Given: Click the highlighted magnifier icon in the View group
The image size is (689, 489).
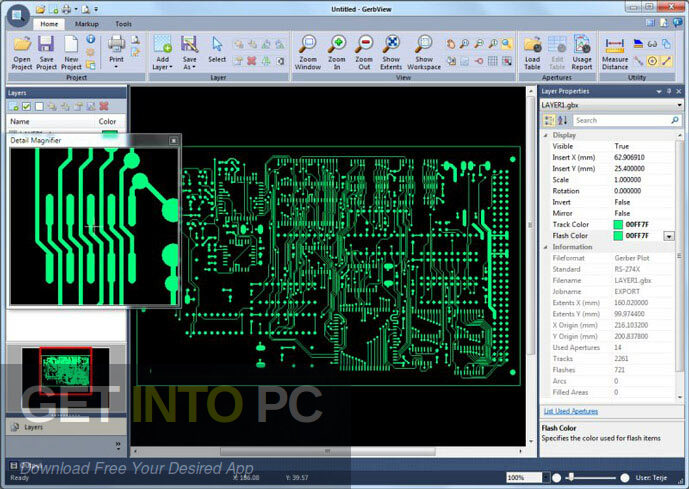Looking at the screenshot, I should pyautogui.click(x=507, y=43).
